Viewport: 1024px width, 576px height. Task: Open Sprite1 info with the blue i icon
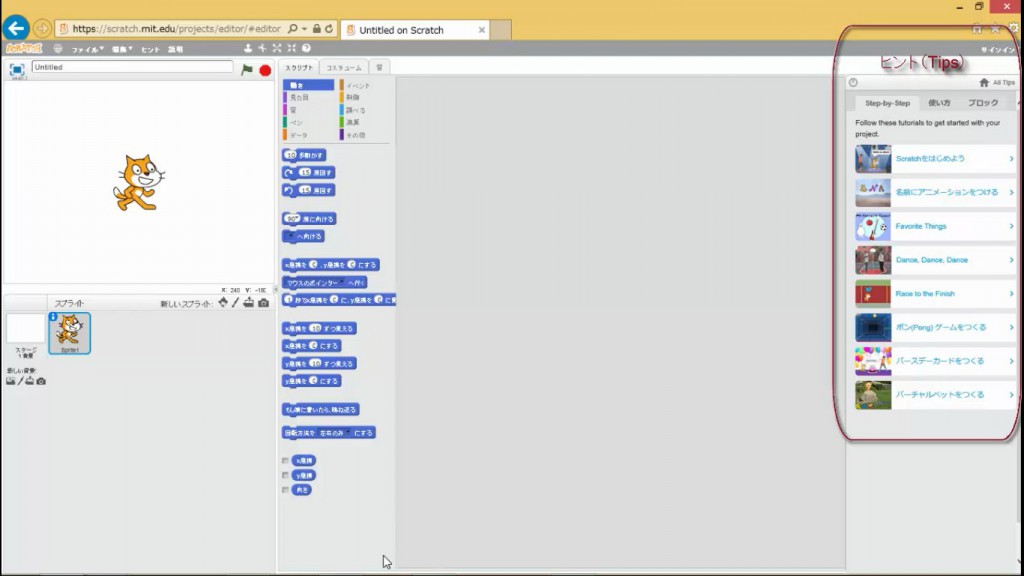tap(53, 317)
